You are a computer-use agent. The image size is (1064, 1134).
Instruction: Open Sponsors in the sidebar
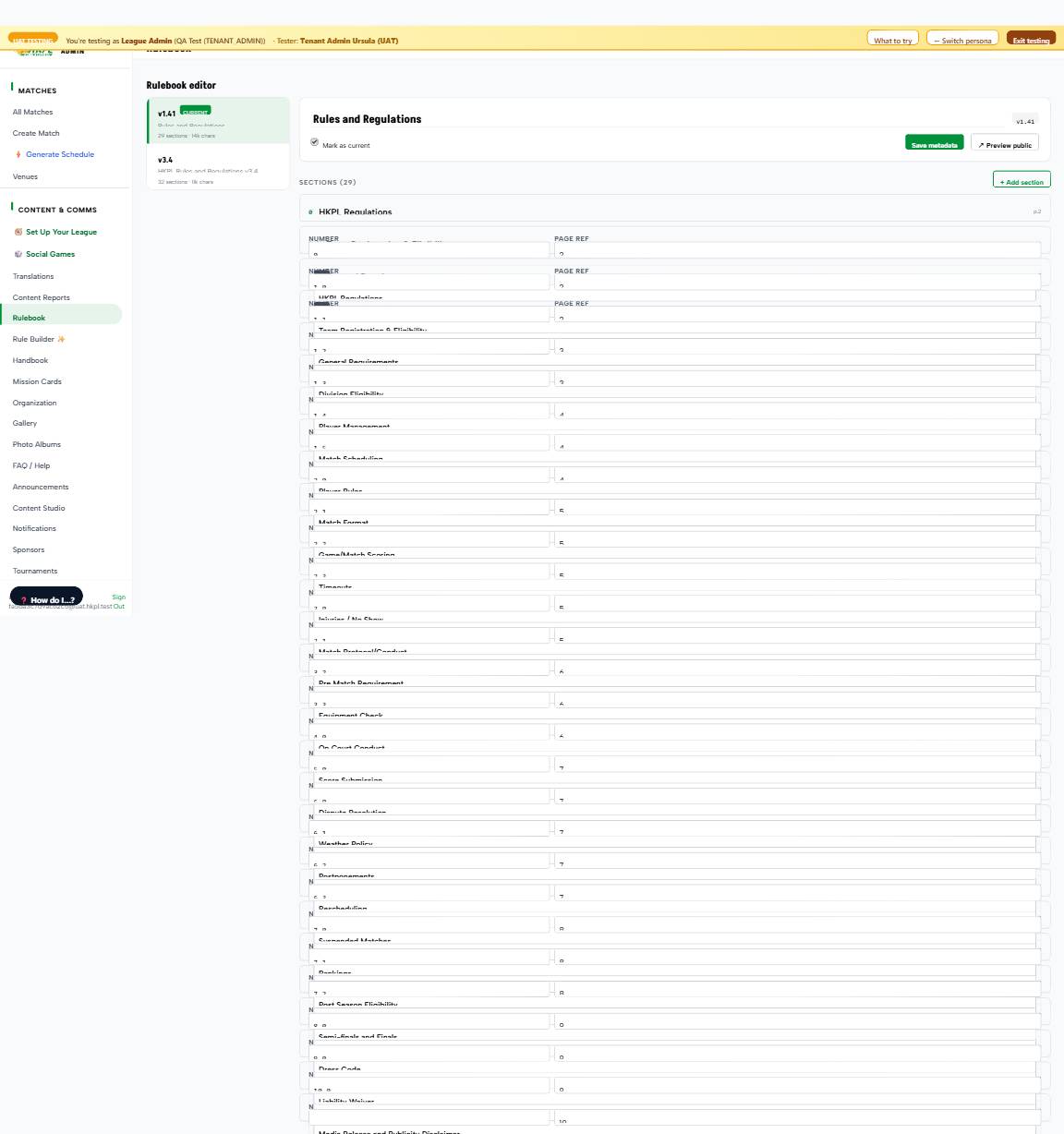(x=29, y=549)
